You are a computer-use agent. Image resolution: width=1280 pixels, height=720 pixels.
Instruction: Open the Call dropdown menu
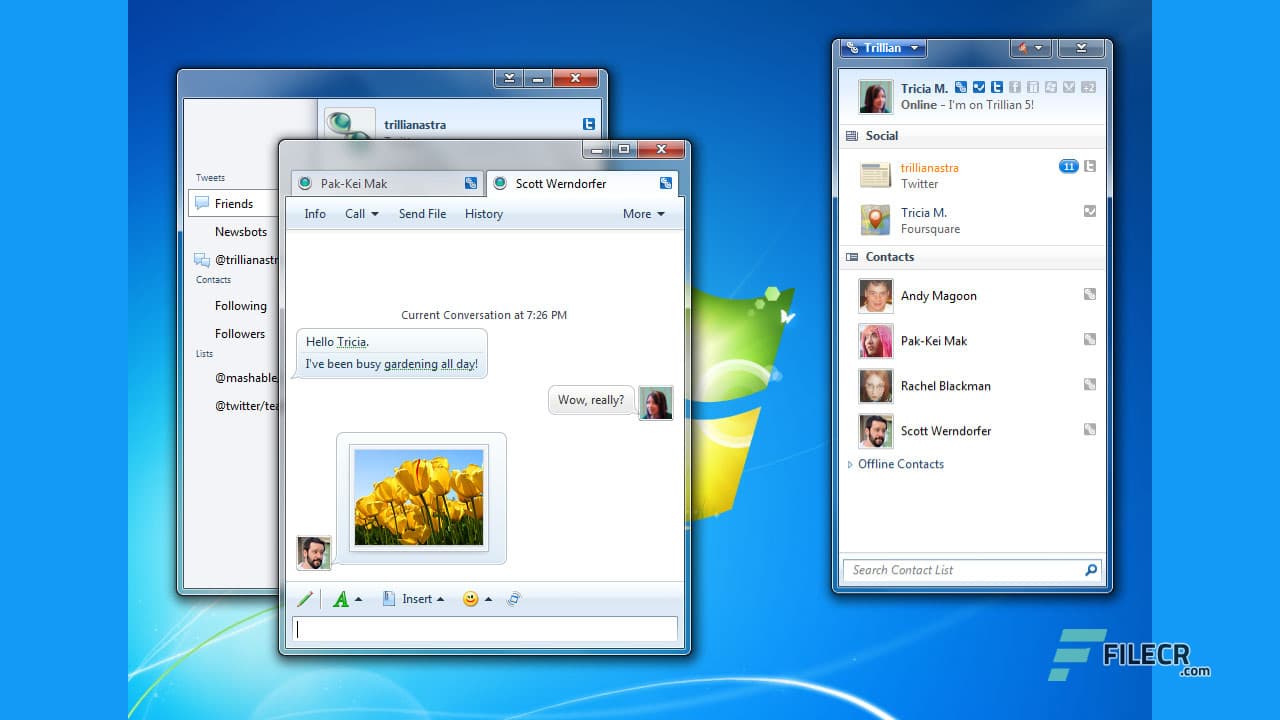360,214
